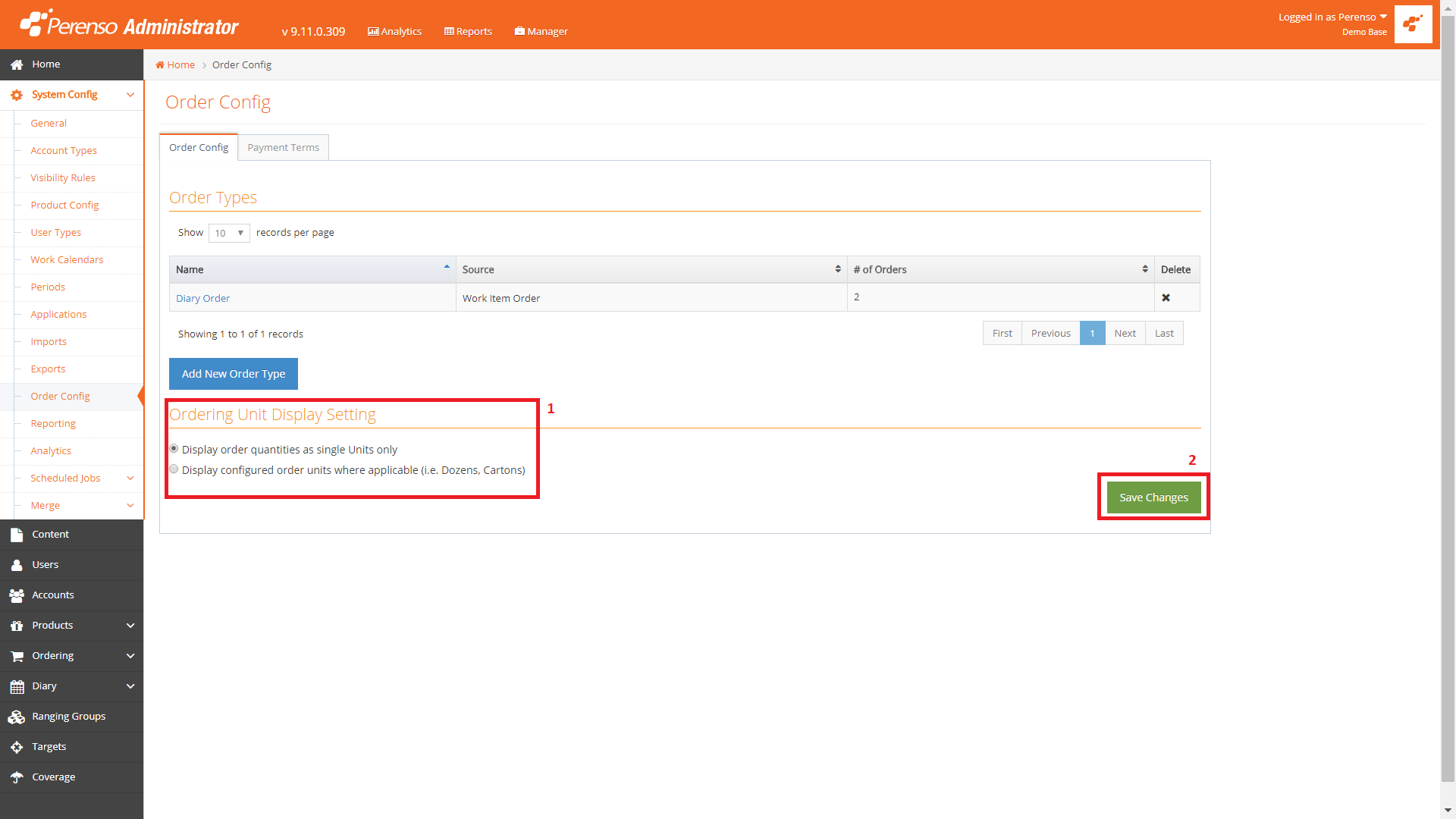Click the Accounts group icon in sidebar

coord(17,595)
